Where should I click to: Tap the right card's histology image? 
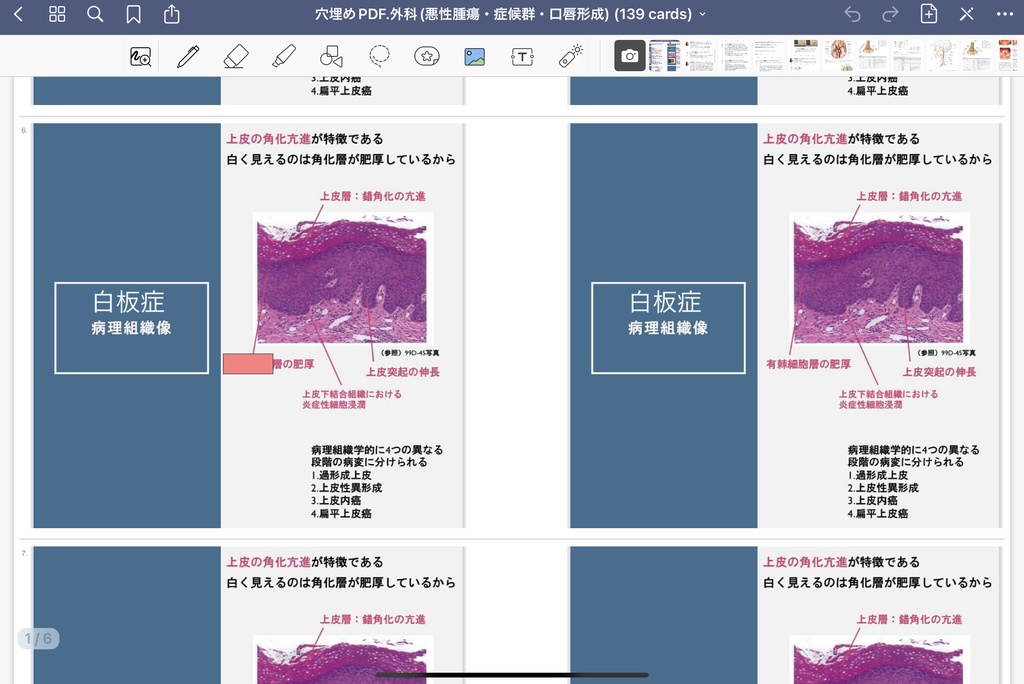880,278
